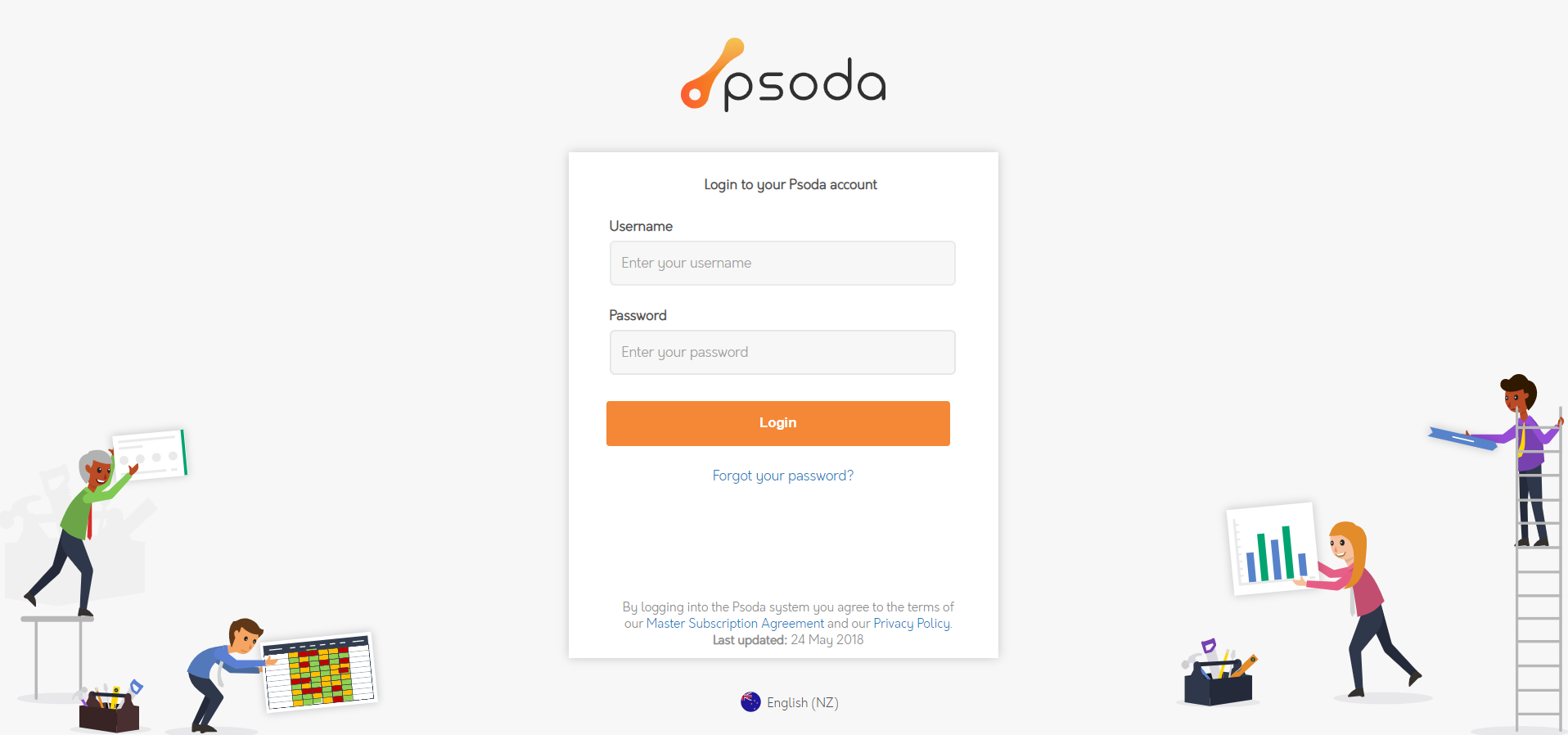Open the Privacy Policy link

pyautogui.click(x=910, y=623)
